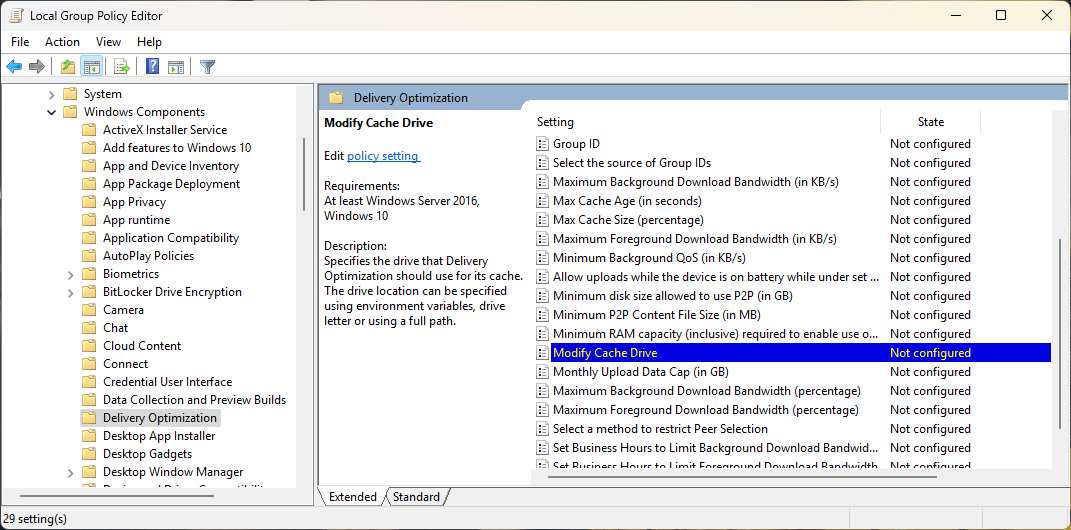1071x530 pixels.
Task: Open the View menu
Action: (108, 42)
